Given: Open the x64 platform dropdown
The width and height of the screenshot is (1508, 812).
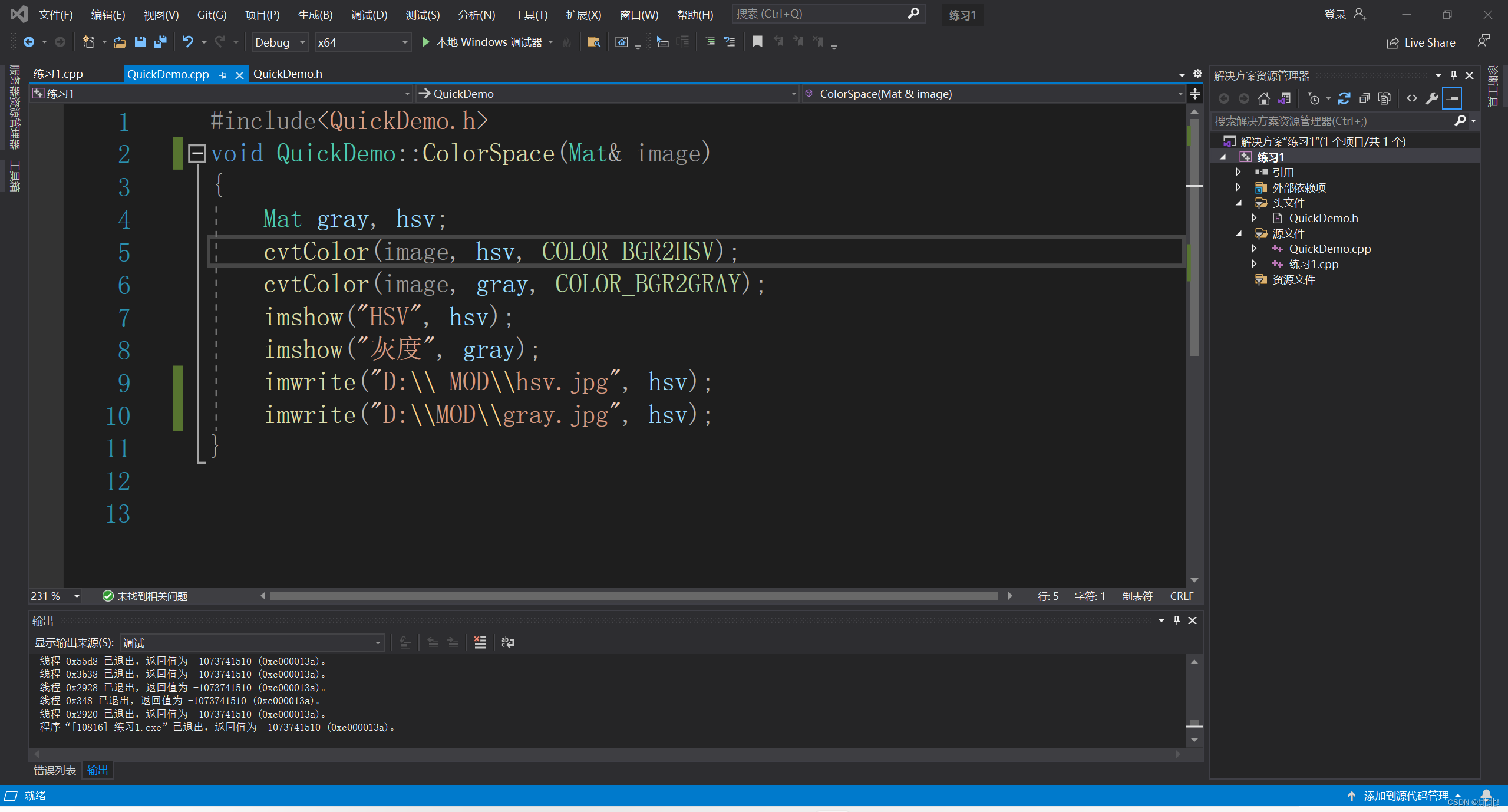Looking at the screenshot, I should pyautogui.click(x=404, y=42).
